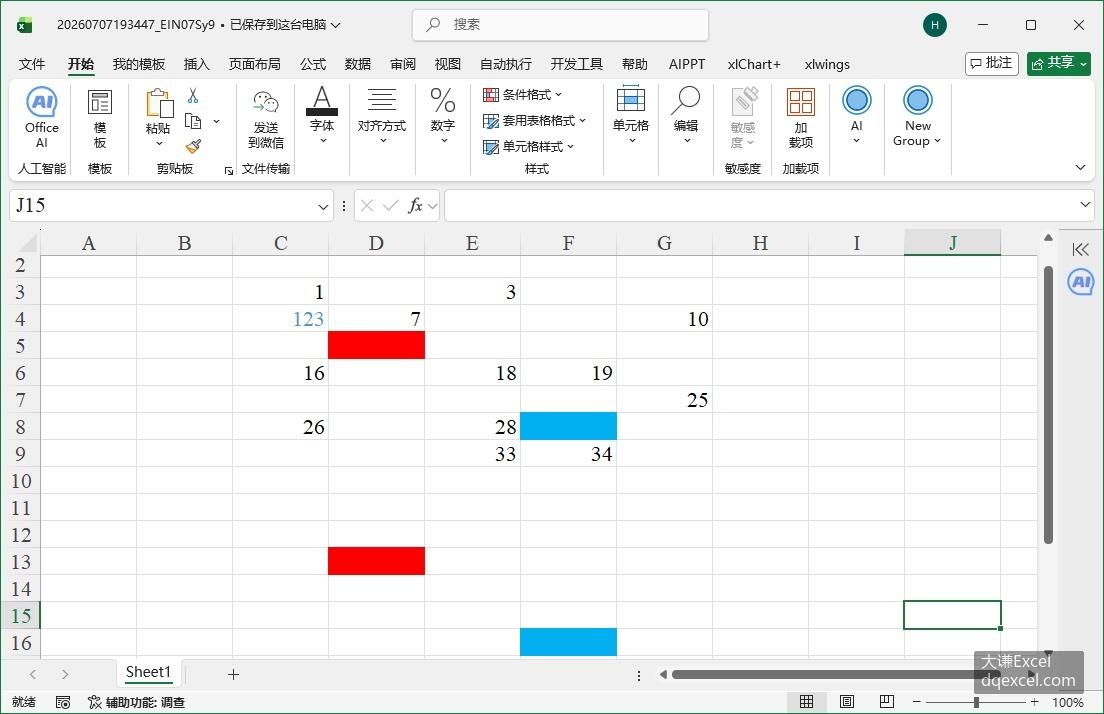Click the insert function fx icon
This screenshot has height=714, width=1104.
click(x=415, y=206)
